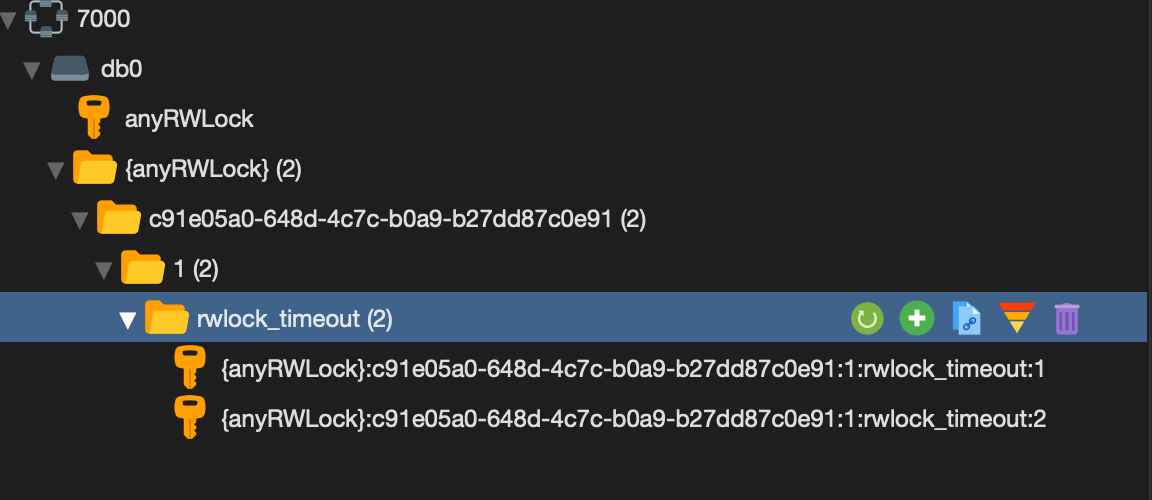Image resolution: width=1152 pixels, height=500 pixels.
Task: Click the blue copy key pattern icon
Action: coord(967,319)
